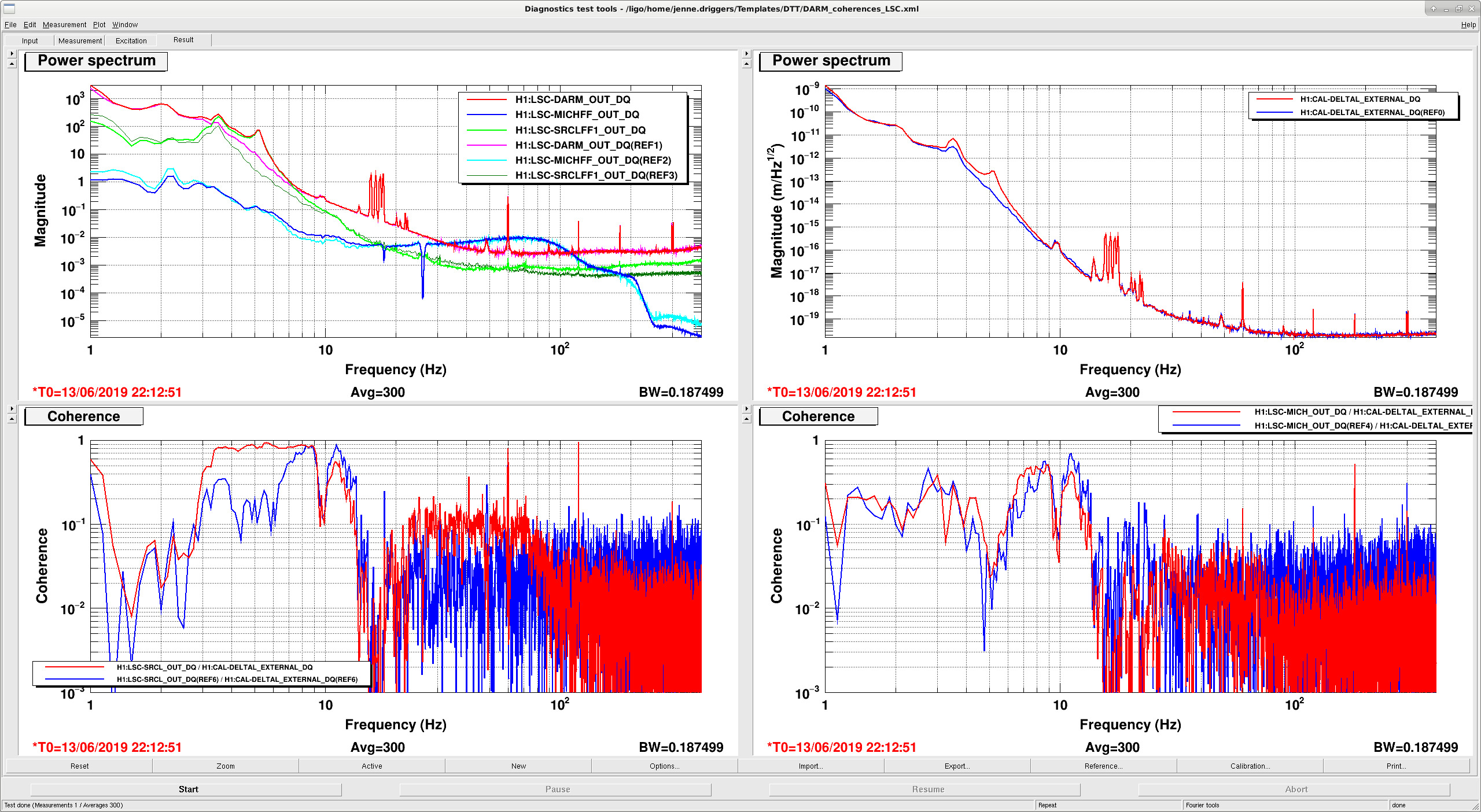This screenshot has width=1481, height=812.
Task: Click up-arrow expander beside top-right Power spectrum plot
Action: click(x=746, y=64)
